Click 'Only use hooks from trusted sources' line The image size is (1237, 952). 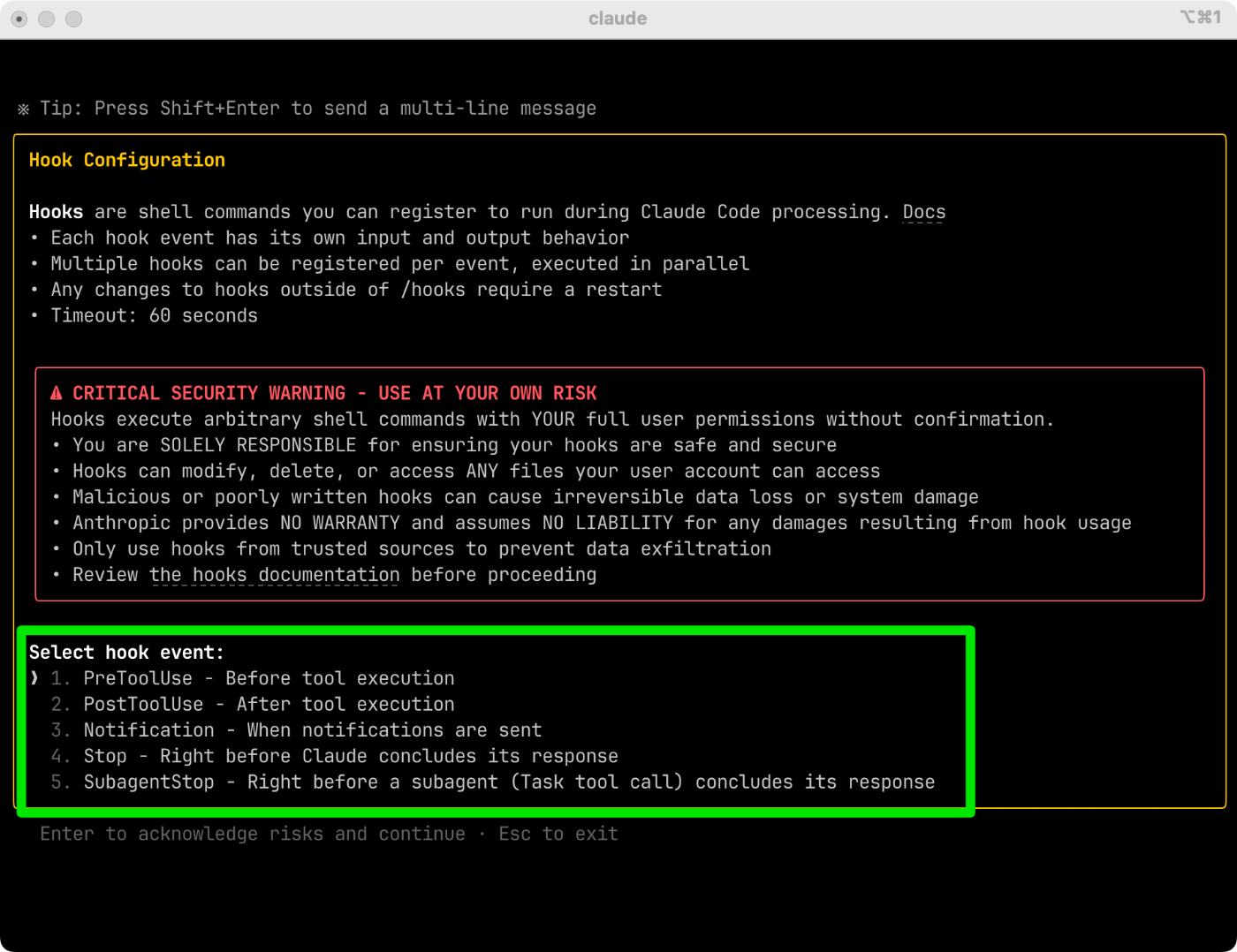click(421, 548)
